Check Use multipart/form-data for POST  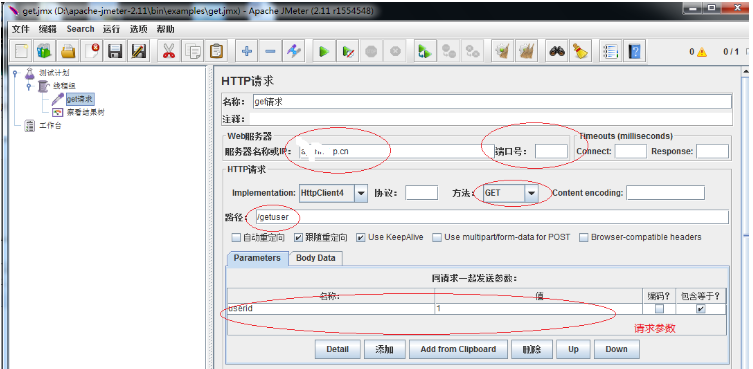(437, 237)
